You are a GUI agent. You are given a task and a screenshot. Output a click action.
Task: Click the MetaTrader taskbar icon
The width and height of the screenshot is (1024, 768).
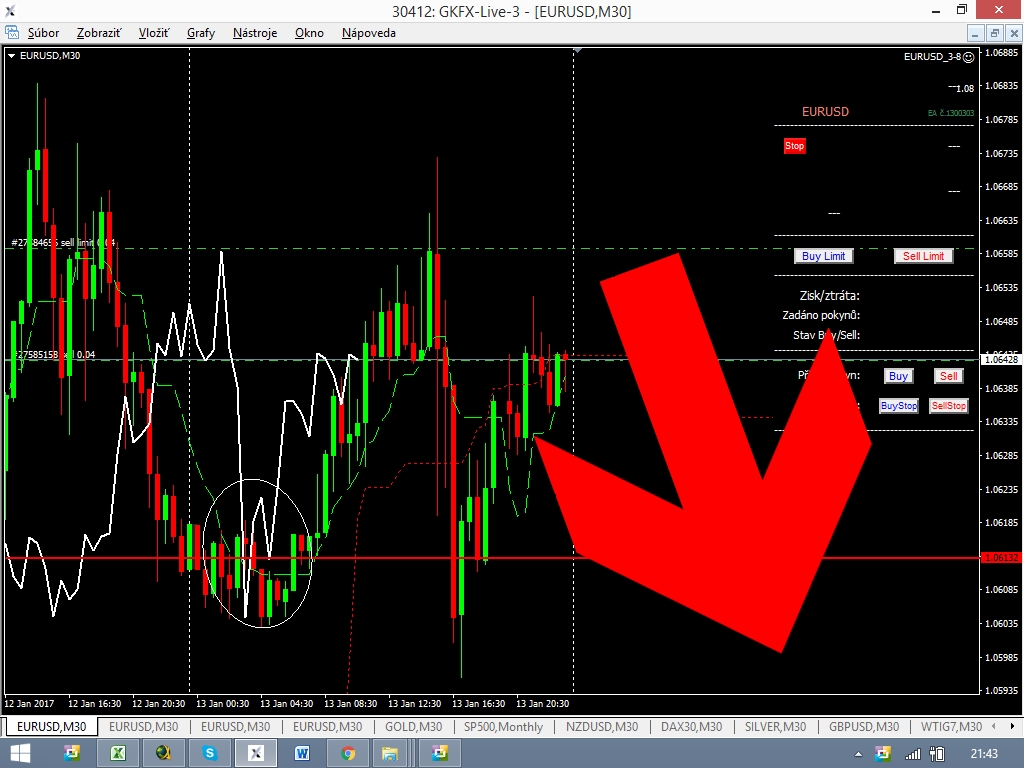click(x=256, y=754)
